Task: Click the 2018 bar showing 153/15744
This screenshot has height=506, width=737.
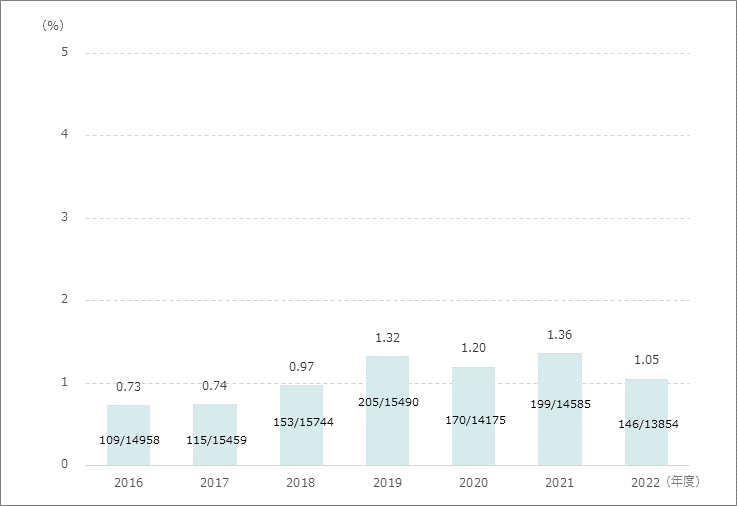Action: [x=301, y=425]
